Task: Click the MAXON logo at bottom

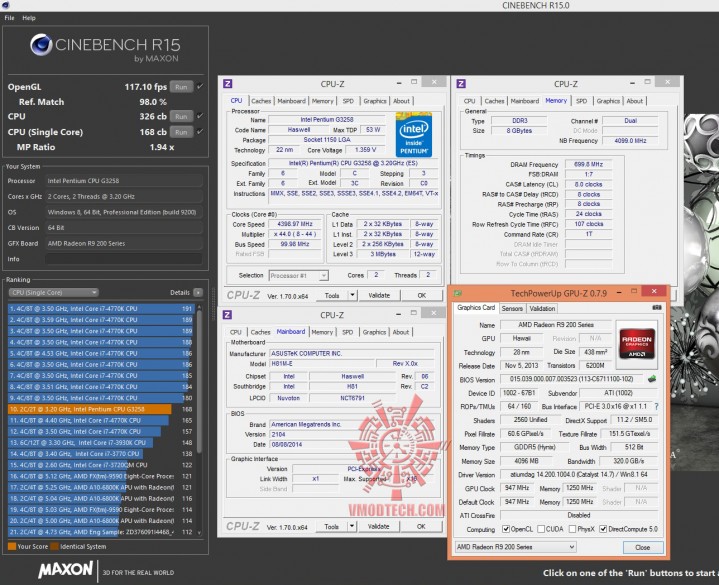Action: [66, 570]
